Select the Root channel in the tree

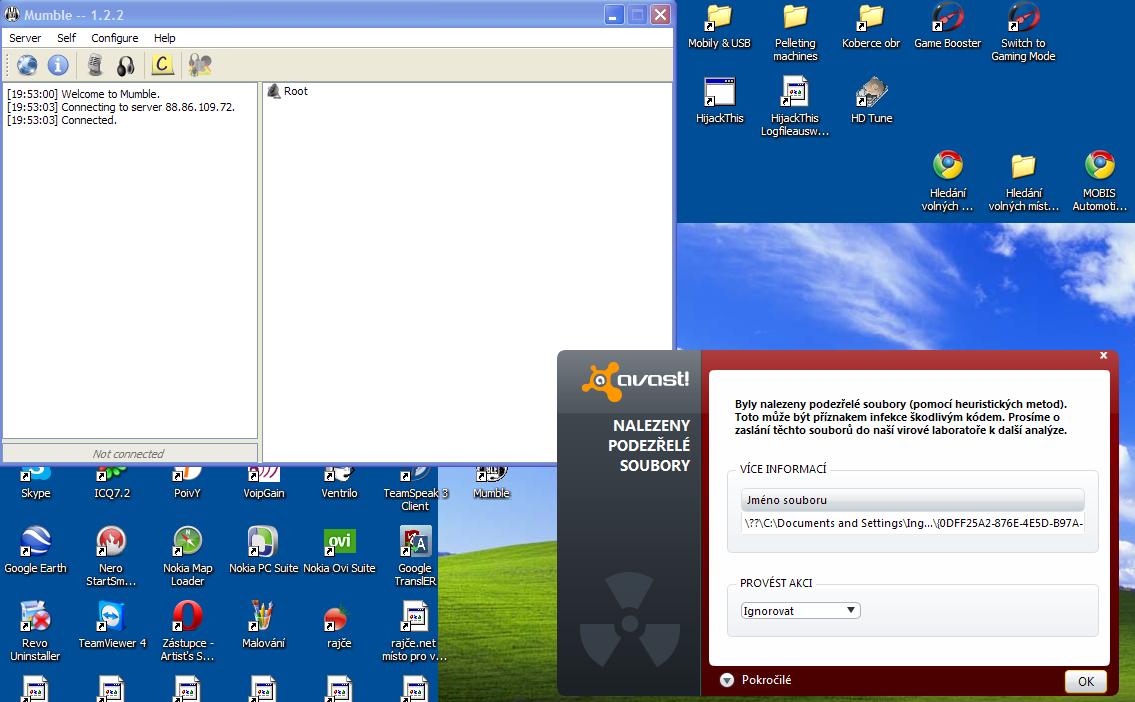(295, 91)
